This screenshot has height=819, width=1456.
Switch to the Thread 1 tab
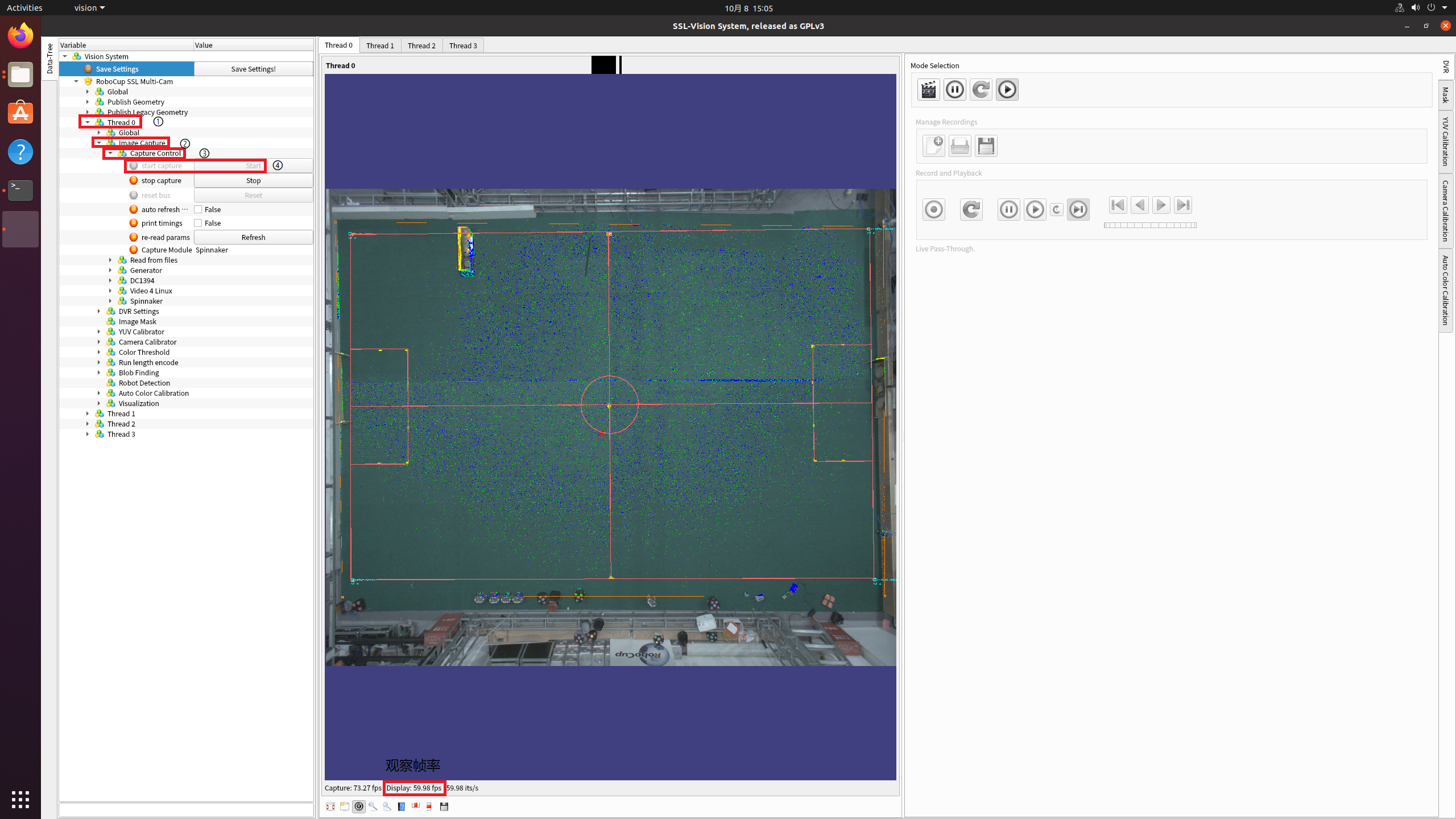point(380,45)
